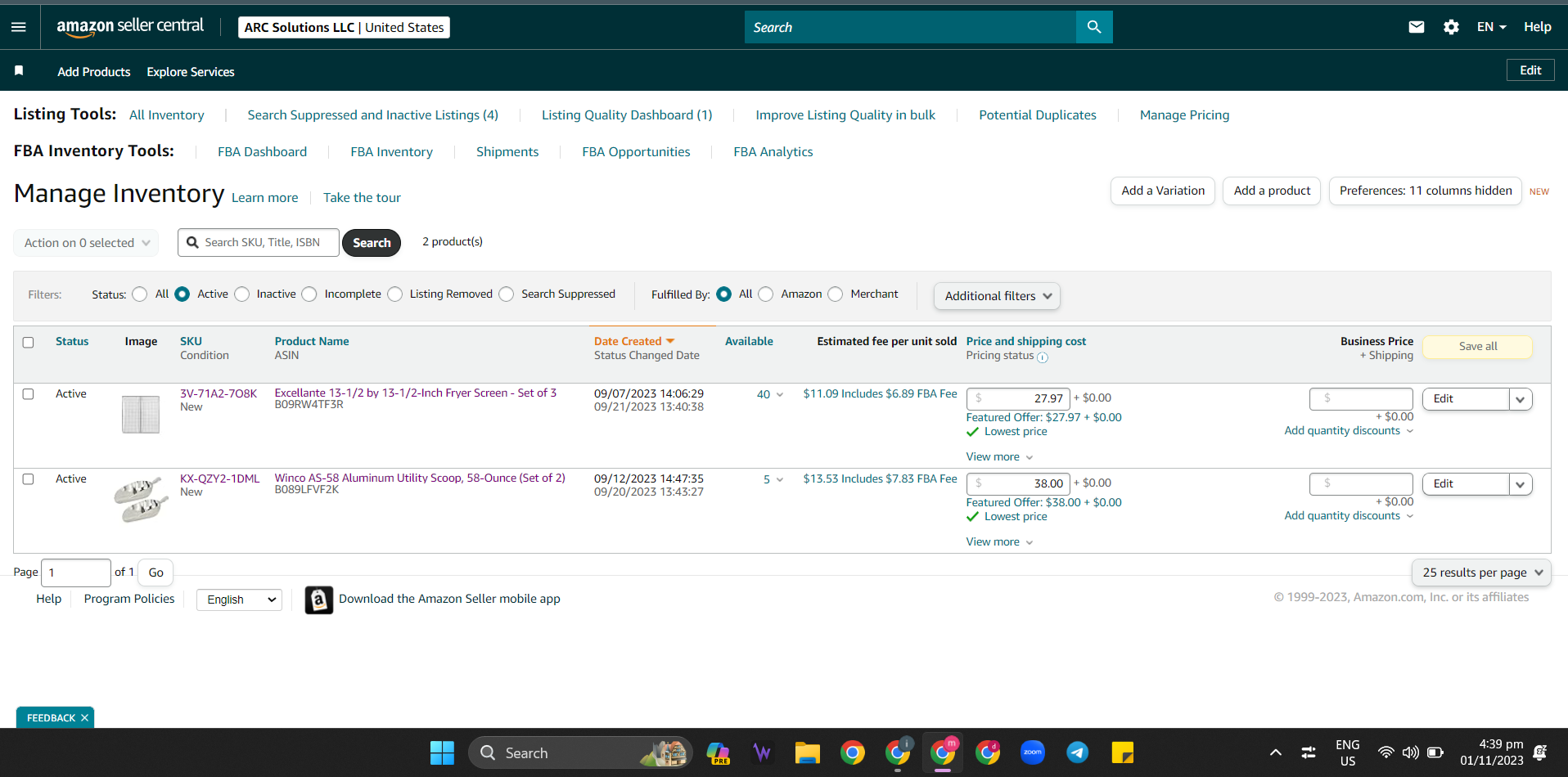
Task: Open the EN language dropdown in header
Action: tap(1491, 27)
